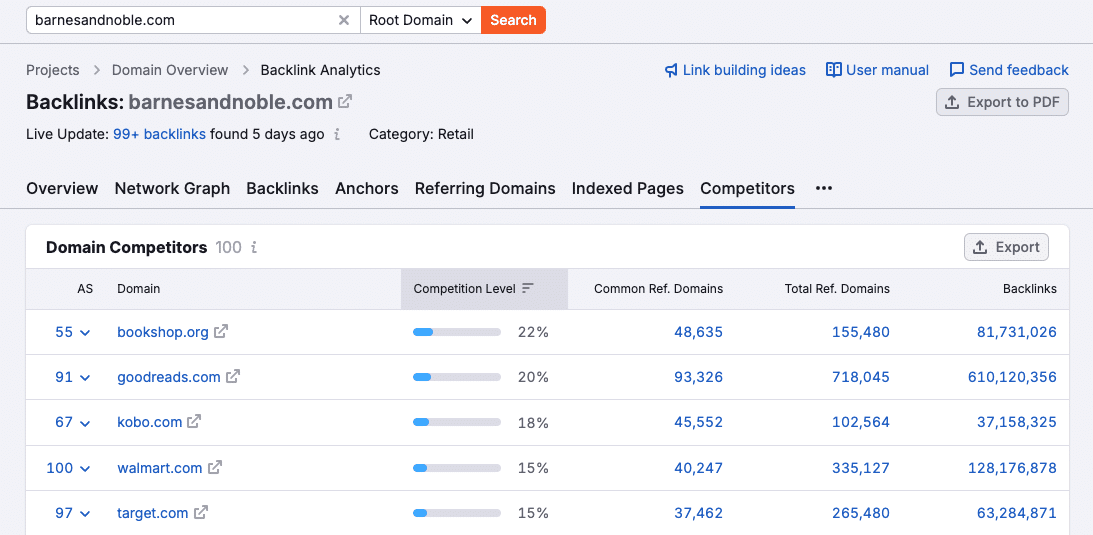Open the 99+ backlinks link
Image resolution: width=1093 pixels, height=535 pixels.
(160, 134)
